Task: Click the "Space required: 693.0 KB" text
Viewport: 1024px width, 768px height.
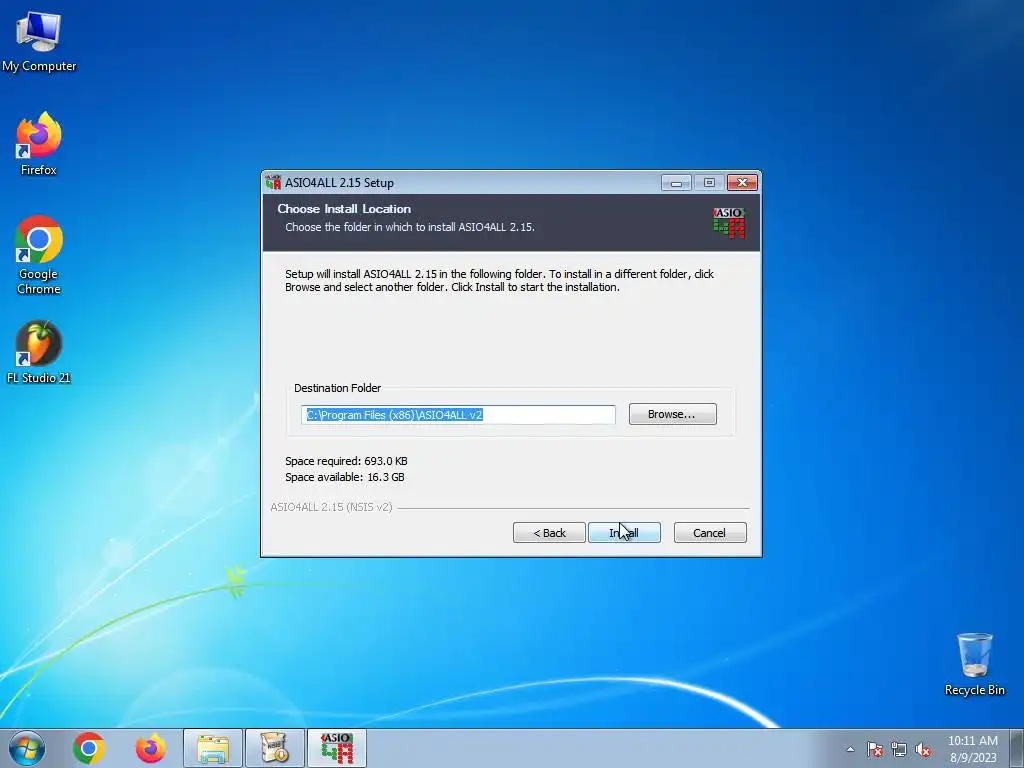Action: 346,461
